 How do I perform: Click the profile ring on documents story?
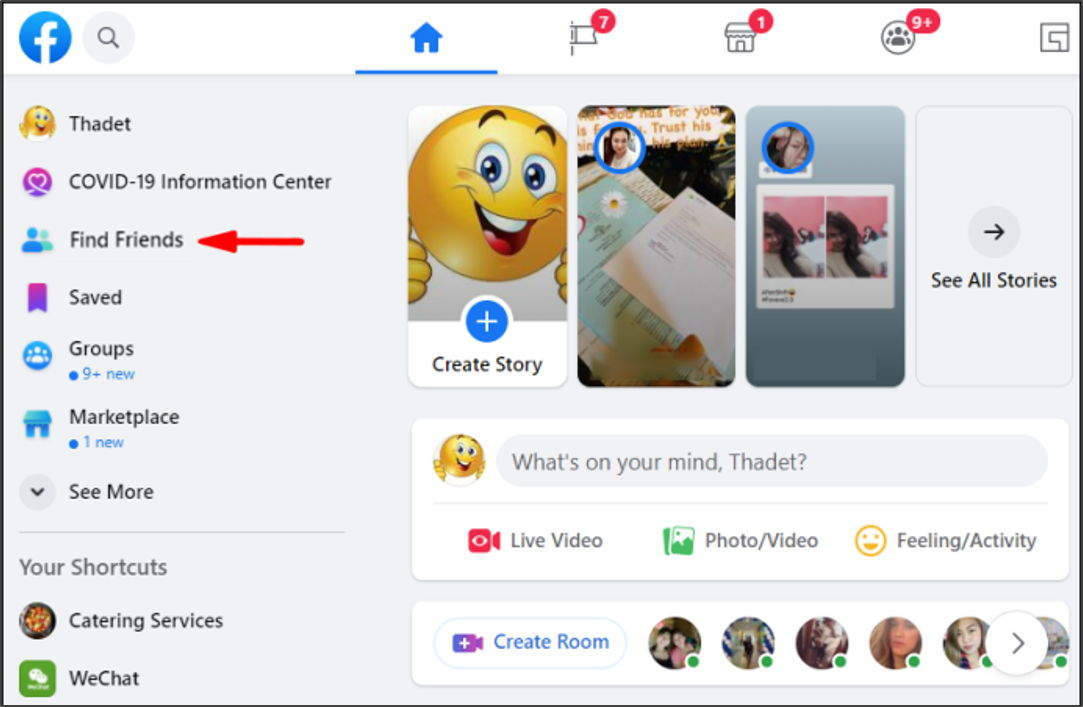(619, 147)
